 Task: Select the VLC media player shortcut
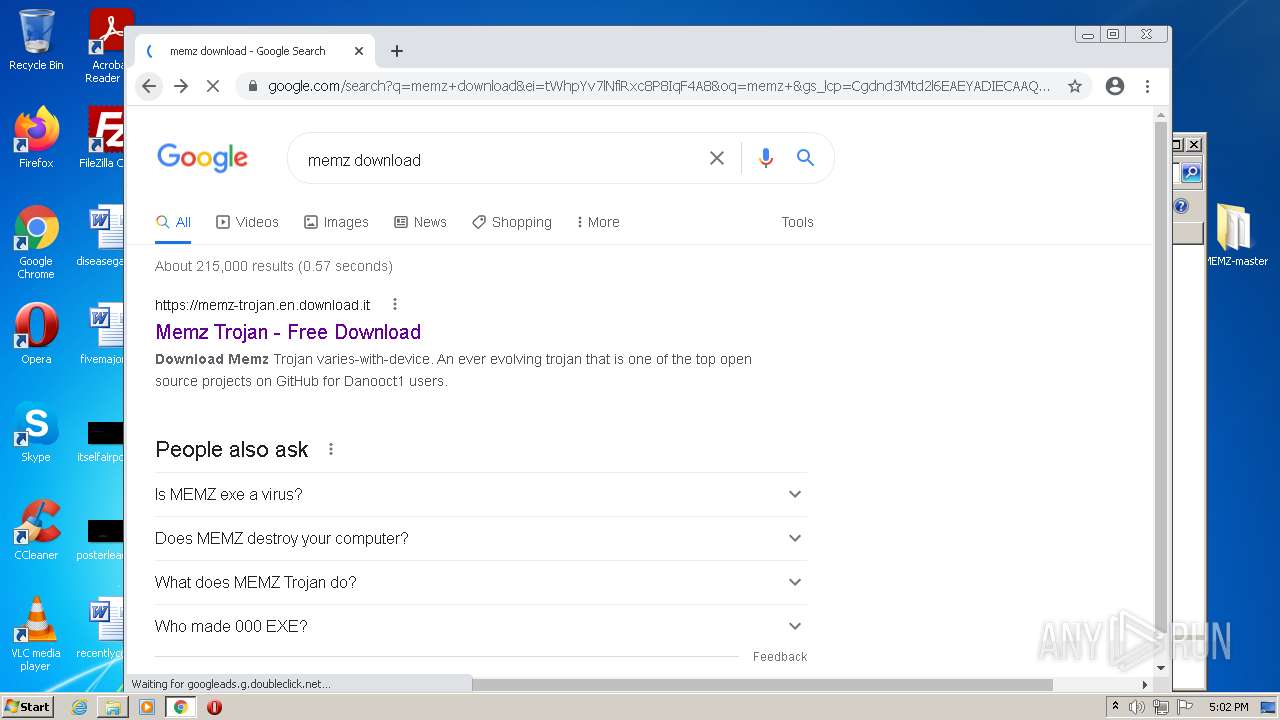point(36,634)
